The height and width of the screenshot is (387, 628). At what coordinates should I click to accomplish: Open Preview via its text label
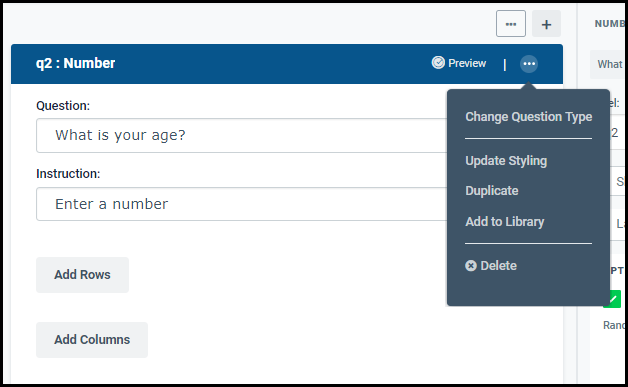(467, 63)
